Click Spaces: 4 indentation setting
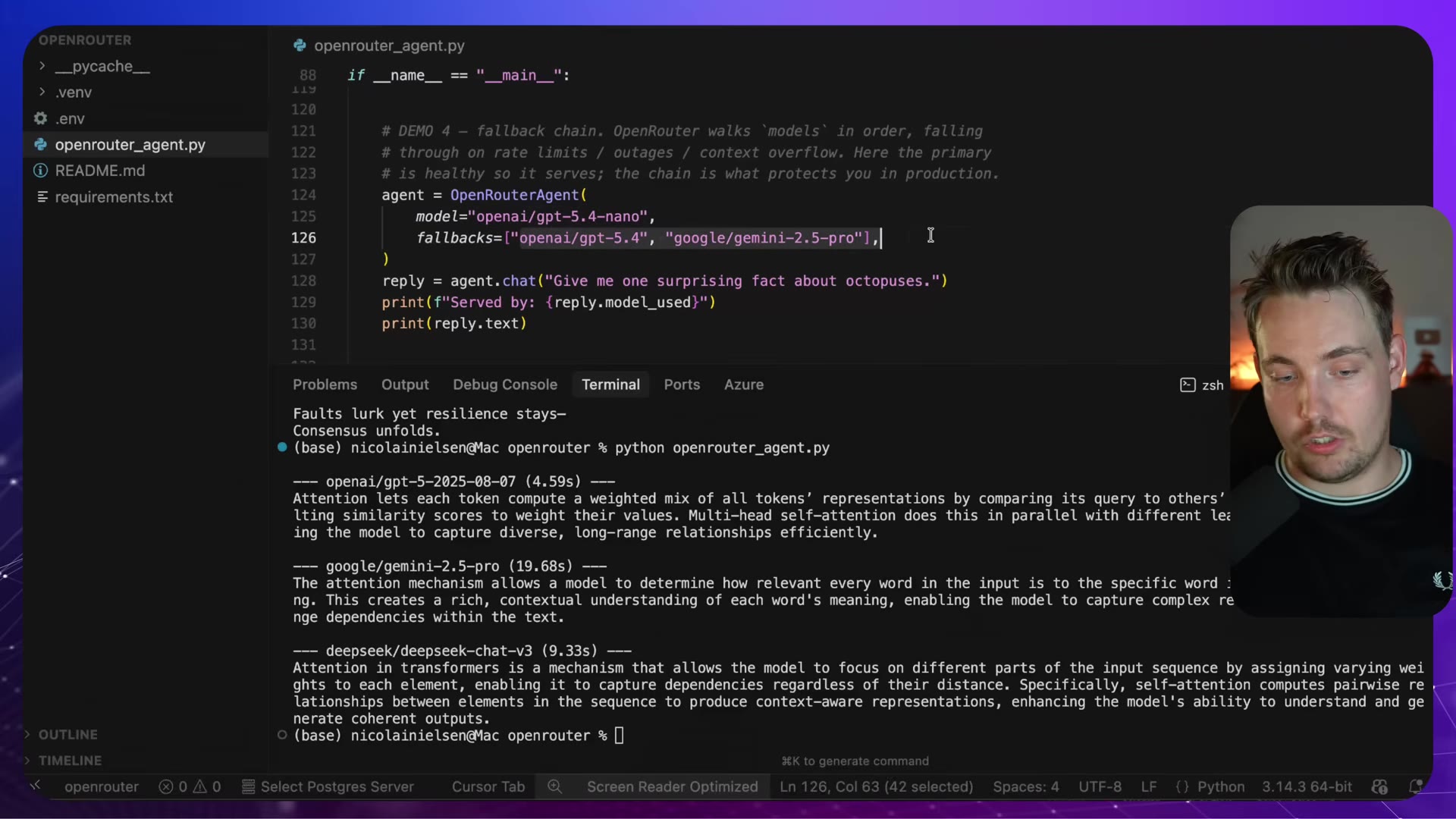 point(1026,787)
